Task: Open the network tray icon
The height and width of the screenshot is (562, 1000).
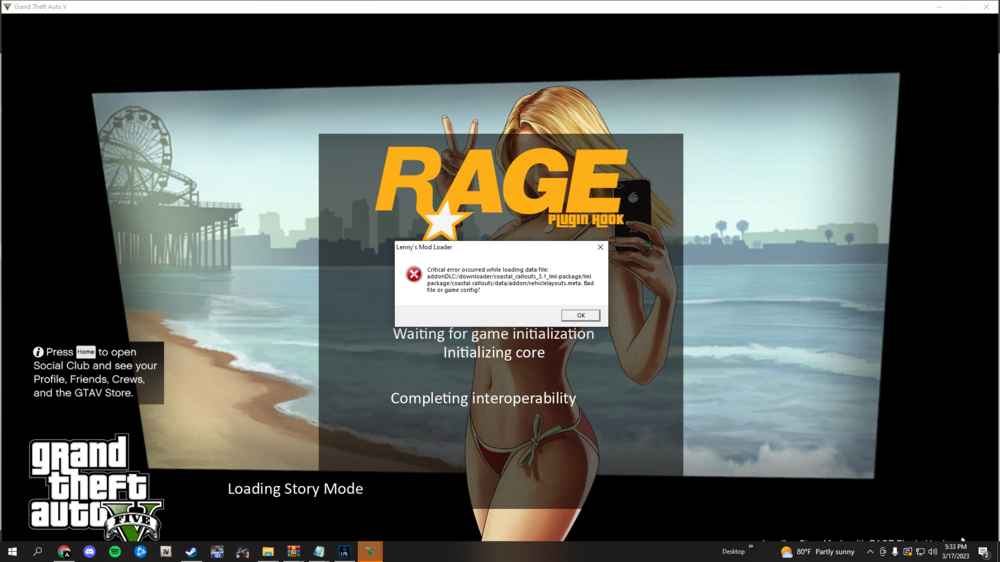Action: pyautogui.click(x=920, y=552)
